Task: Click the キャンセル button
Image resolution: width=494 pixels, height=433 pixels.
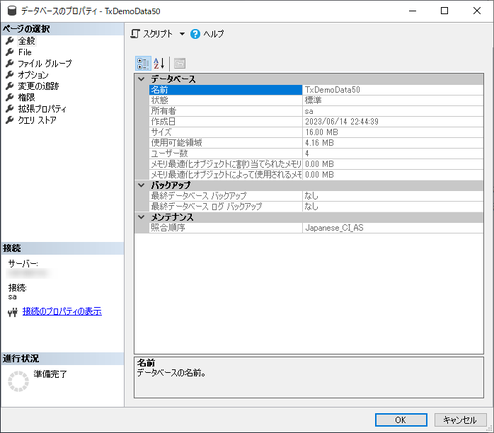Action: click(460, 420)
